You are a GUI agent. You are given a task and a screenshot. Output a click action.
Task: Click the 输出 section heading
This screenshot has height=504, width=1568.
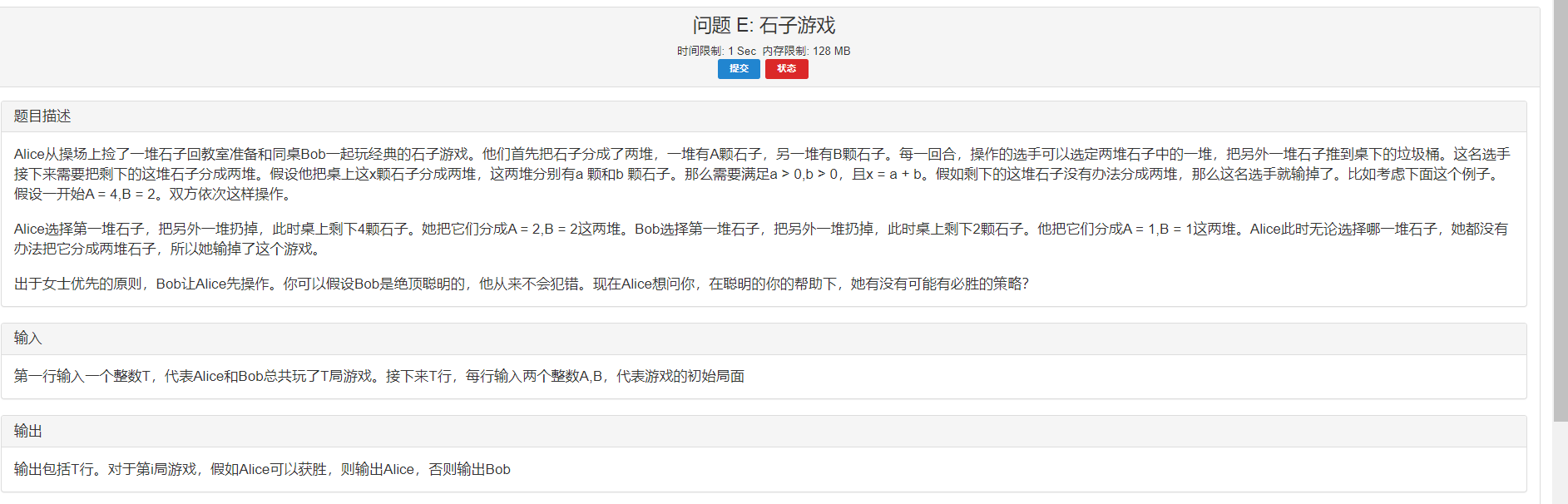27,431
